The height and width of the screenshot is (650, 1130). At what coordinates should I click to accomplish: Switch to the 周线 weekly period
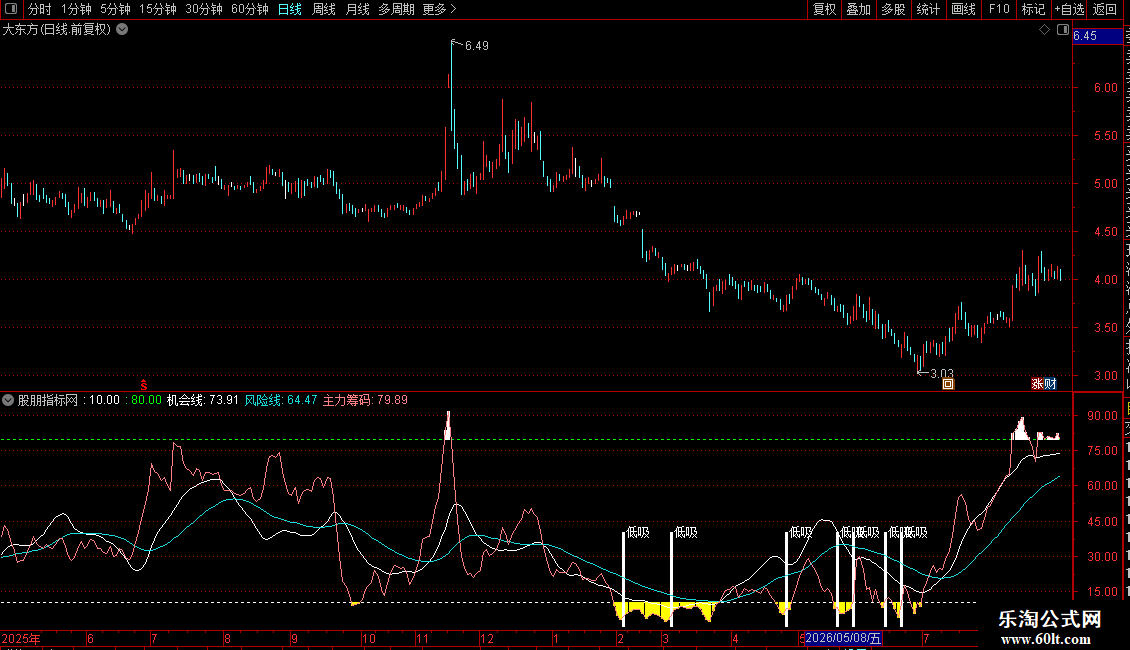324,9
